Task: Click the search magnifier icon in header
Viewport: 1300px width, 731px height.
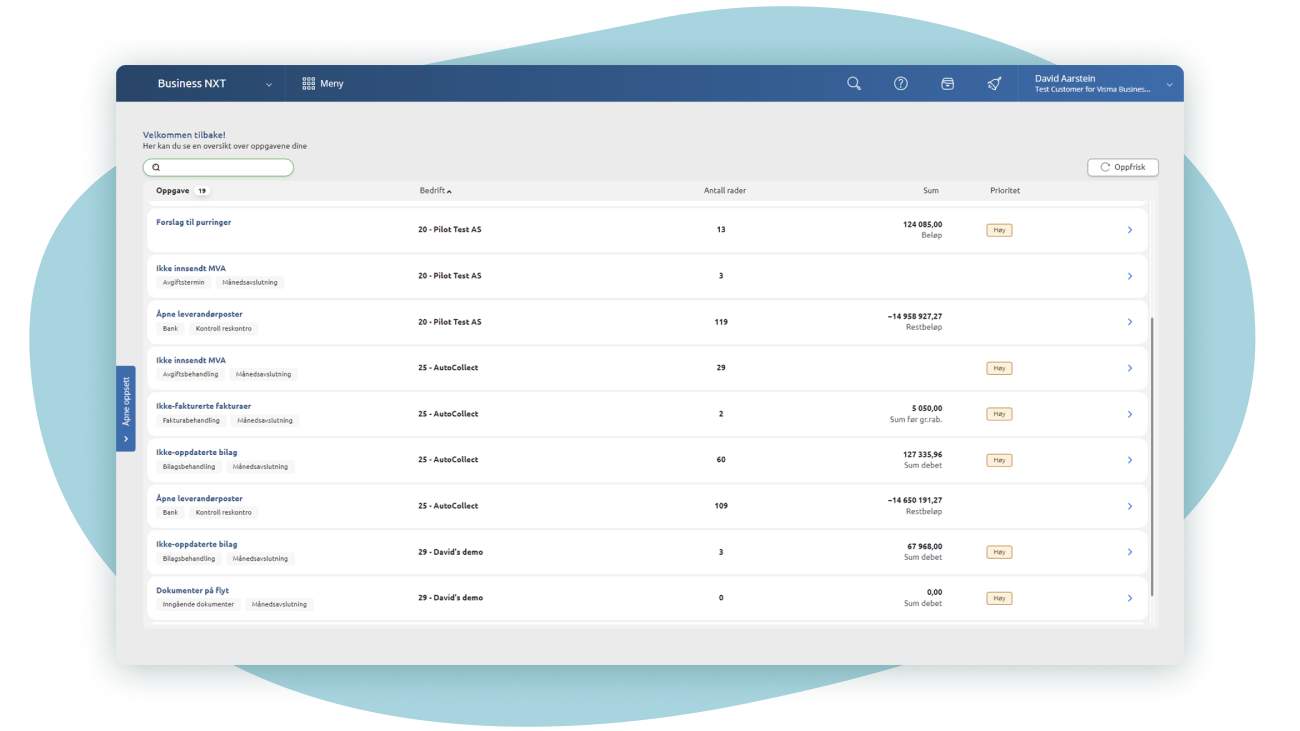Action: click(854, 84)
